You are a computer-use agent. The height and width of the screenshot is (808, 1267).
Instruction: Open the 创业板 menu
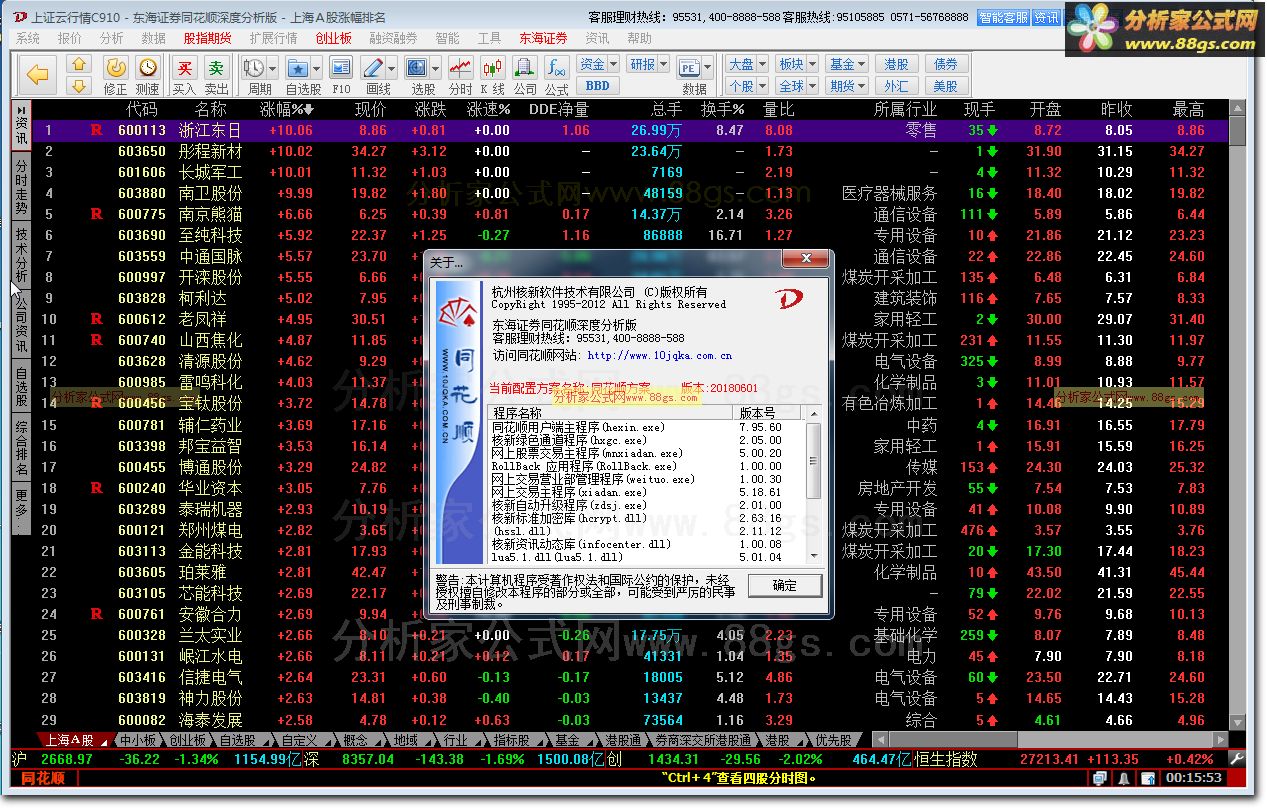point(334,39)
